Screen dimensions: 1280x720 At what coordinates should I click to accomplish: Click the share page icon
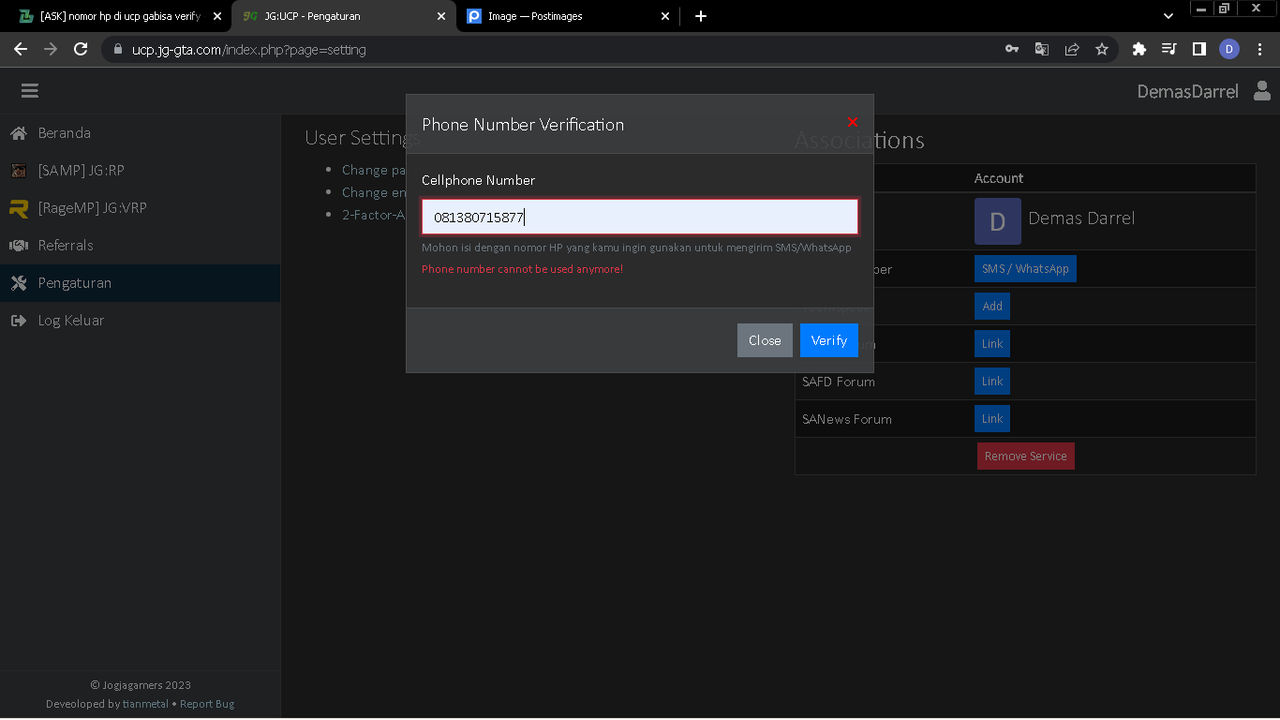point(1072,48)
